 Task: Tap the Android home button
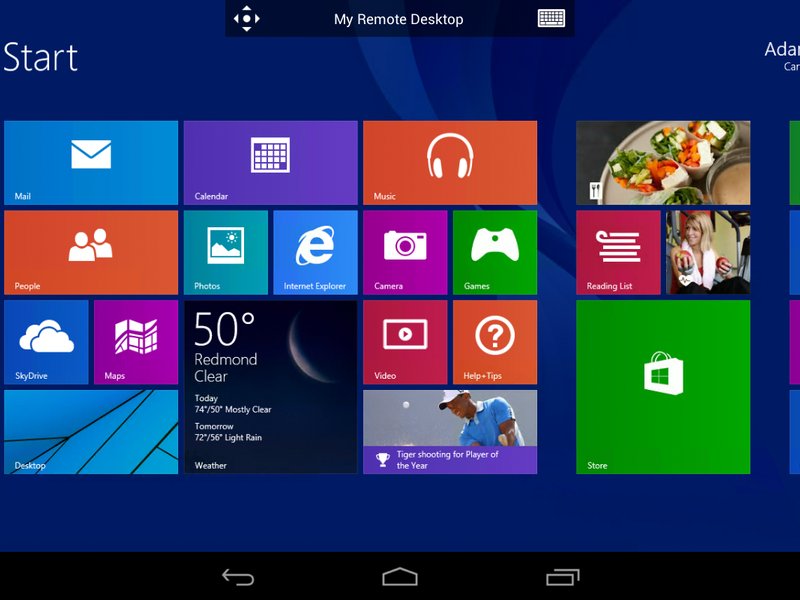coord(400,577)
